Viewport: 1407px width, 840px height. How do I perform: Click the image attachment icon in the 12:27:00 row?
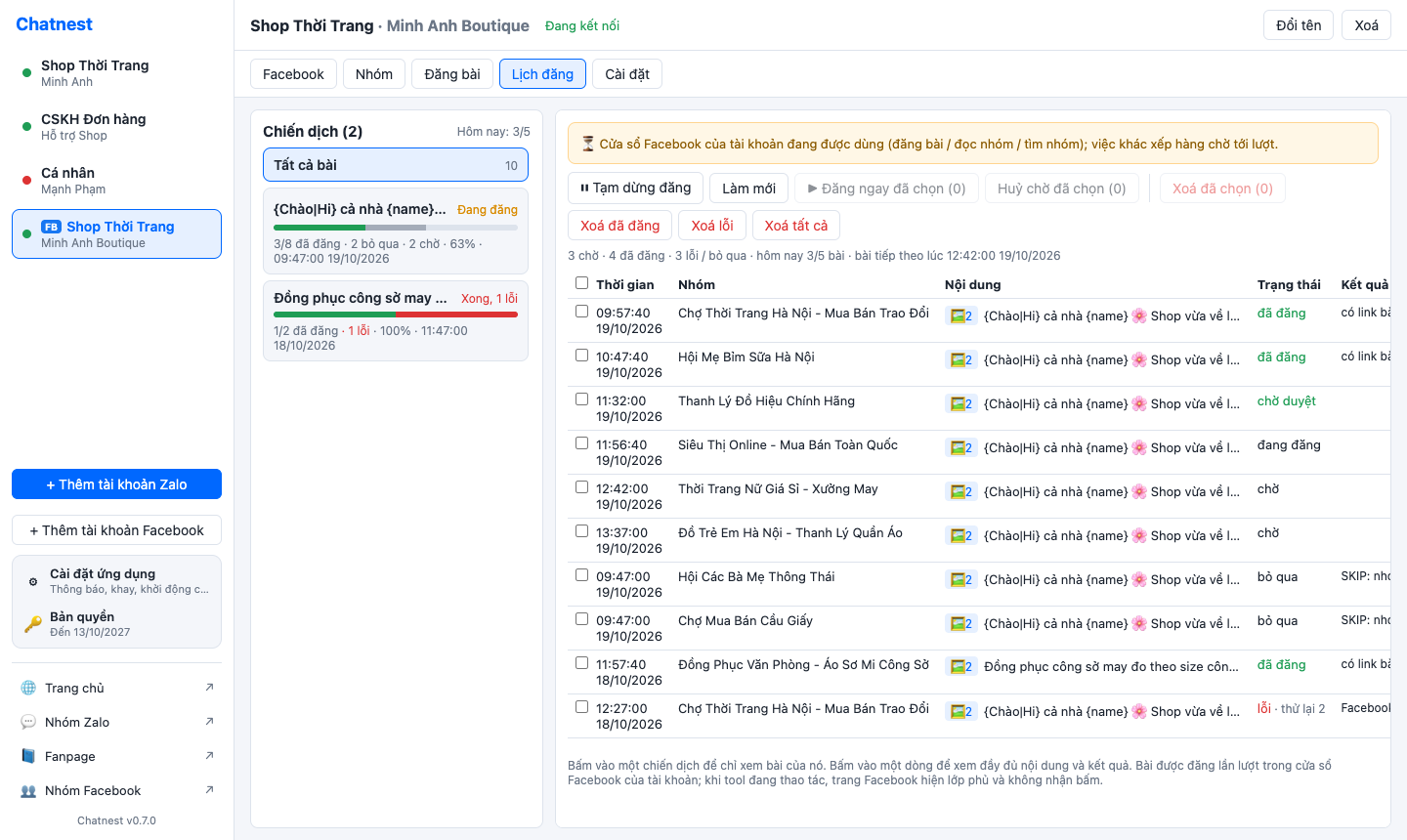pyautogui.click(x=960, y=711)
